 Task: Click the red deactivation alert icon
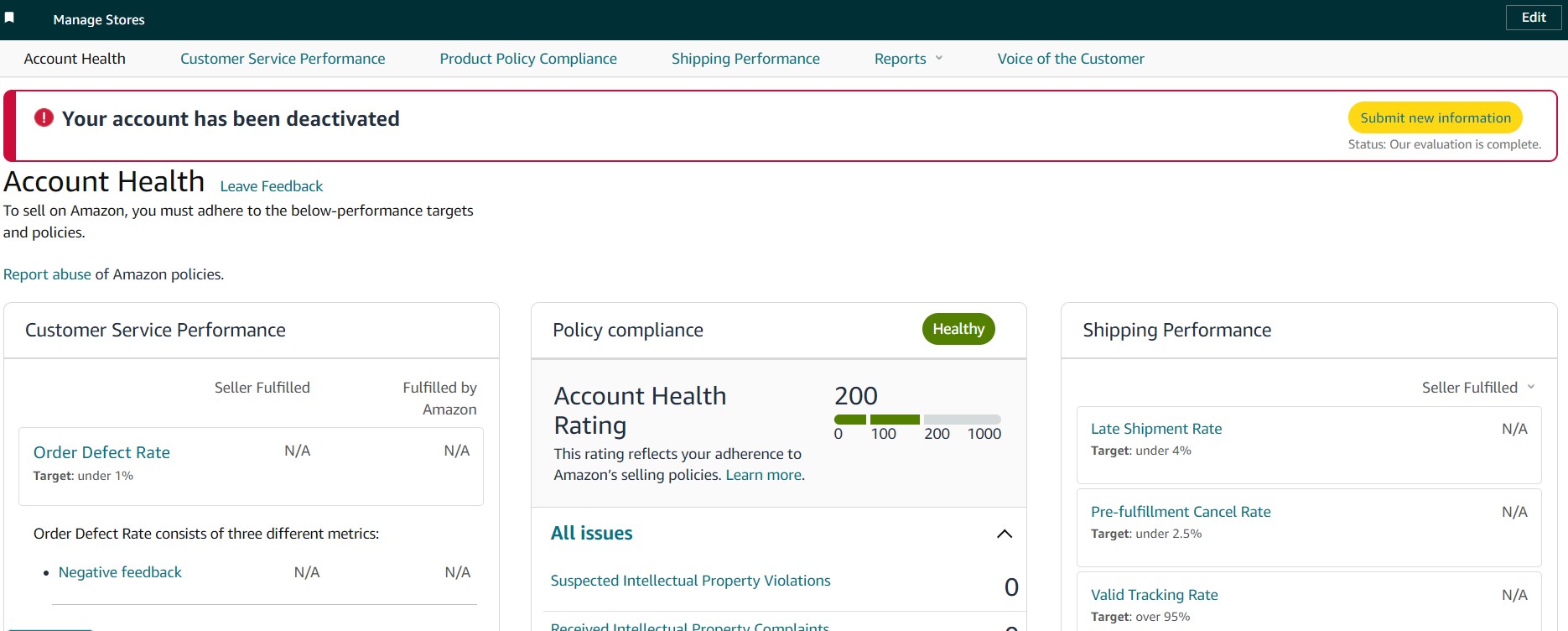pos(44,118)
